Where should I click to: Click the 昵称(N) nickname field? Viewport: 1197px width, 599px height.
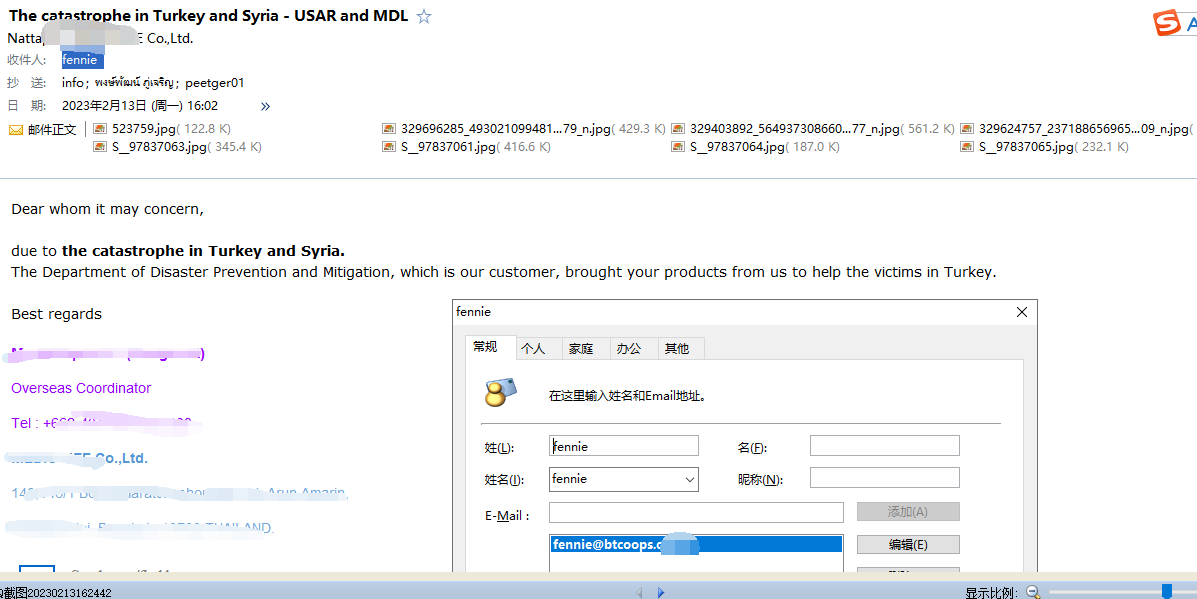885,478
